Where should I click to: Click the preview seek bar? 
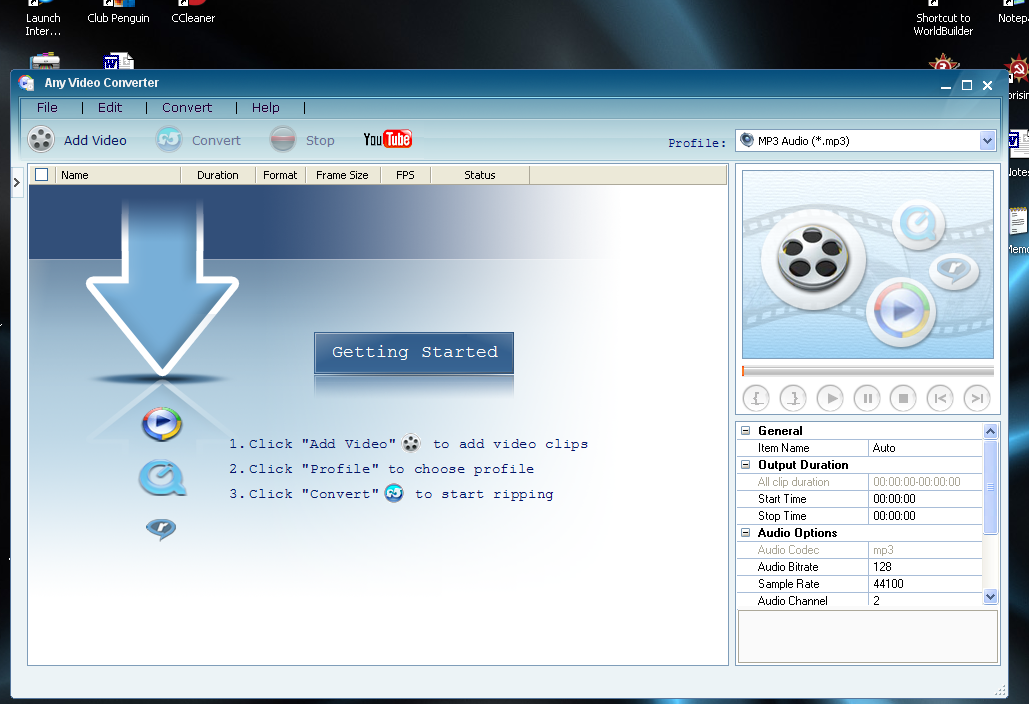click(x=867, y=371)
